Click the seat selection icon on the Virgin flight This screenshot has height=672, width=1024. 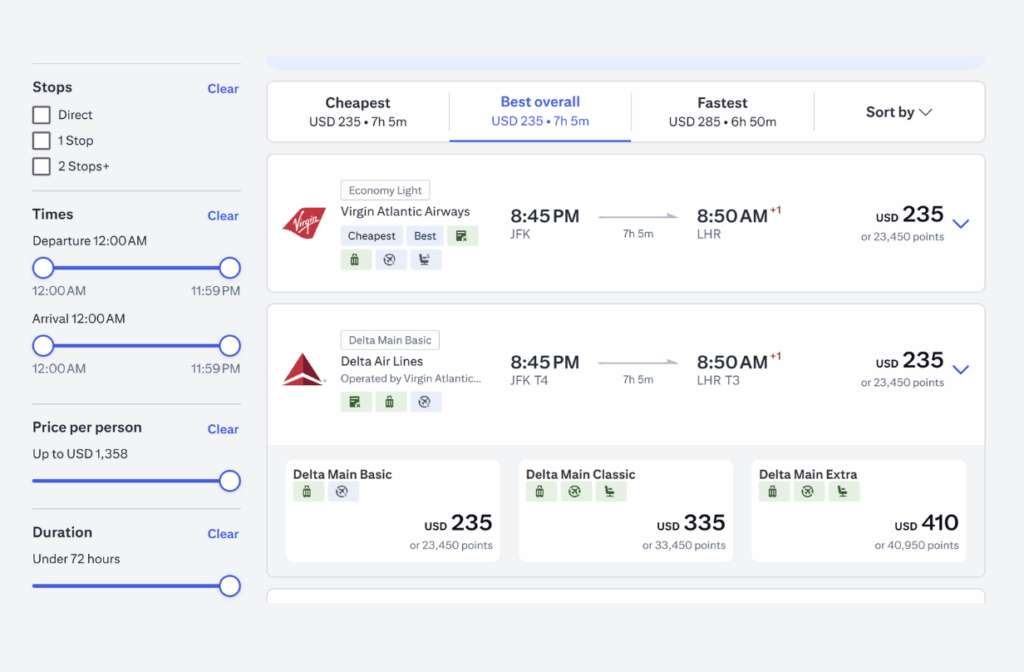[426, 259]
